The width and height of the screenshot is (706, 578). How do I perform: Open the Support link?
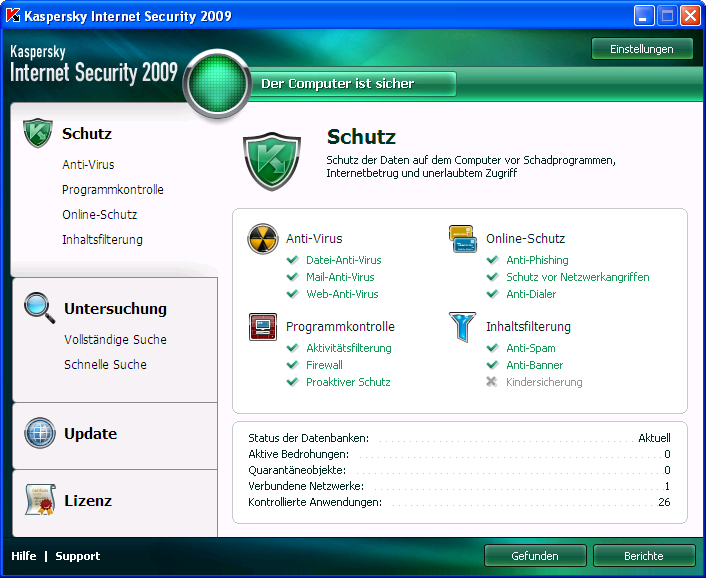pyautogui.click(x=77, y=556)
